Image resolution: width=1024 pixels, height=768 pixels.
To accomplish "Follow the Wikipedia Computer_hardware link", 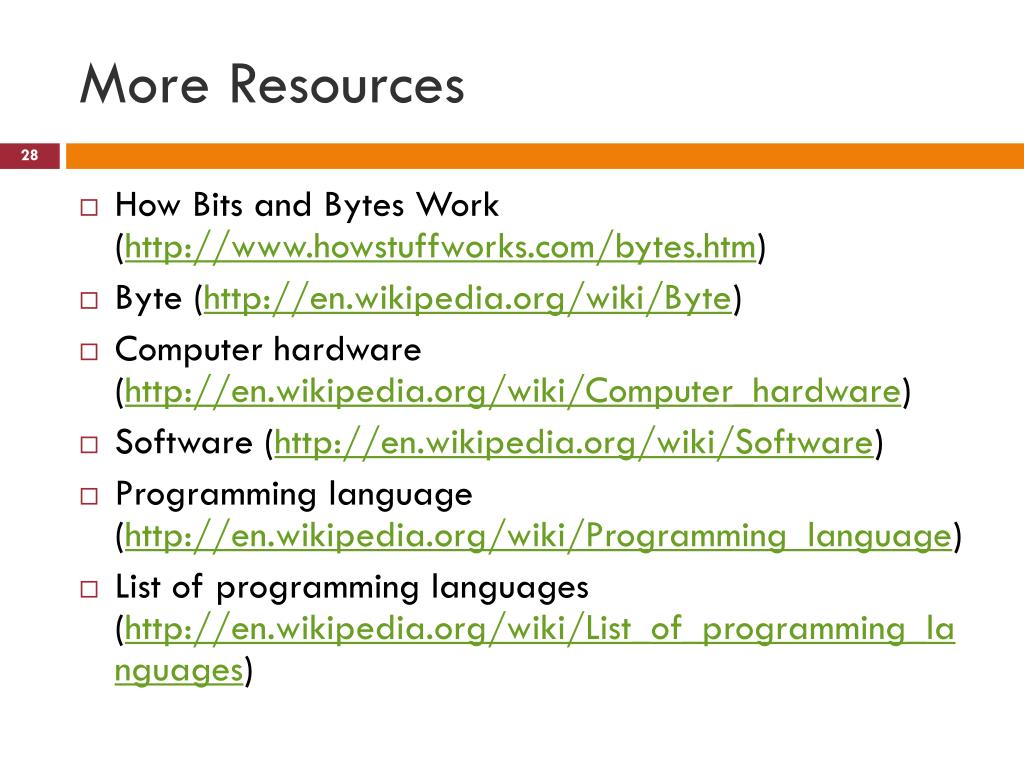I will point(513,392).
